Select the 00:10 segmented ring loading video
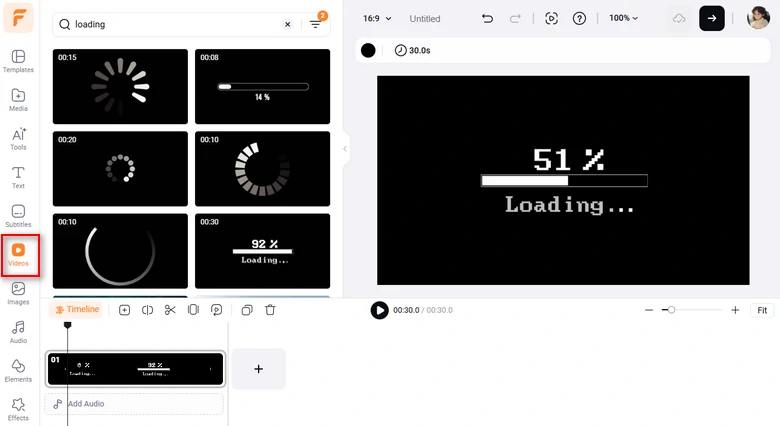Image resolution: width=780 pixels, height=426 pixels. point(263,169)
